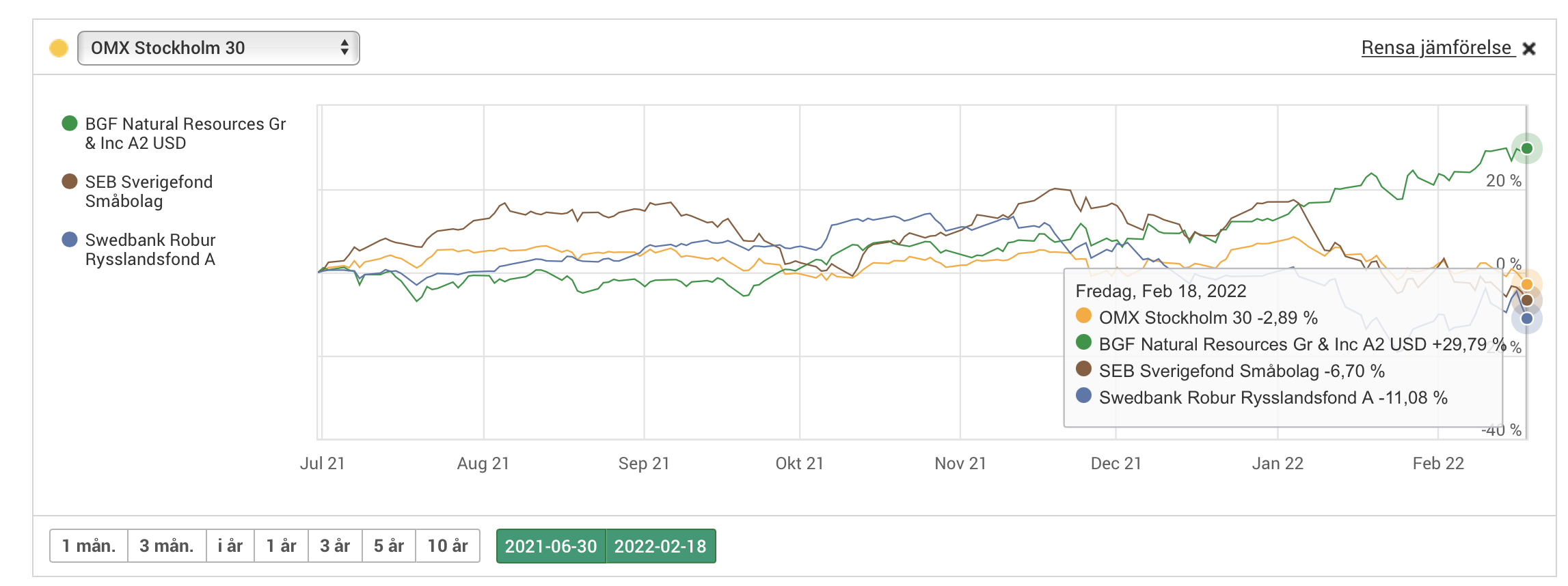Open the OMX Stockholm 30 dropdown
This screenshot has width=1568, height=586.
217,48
